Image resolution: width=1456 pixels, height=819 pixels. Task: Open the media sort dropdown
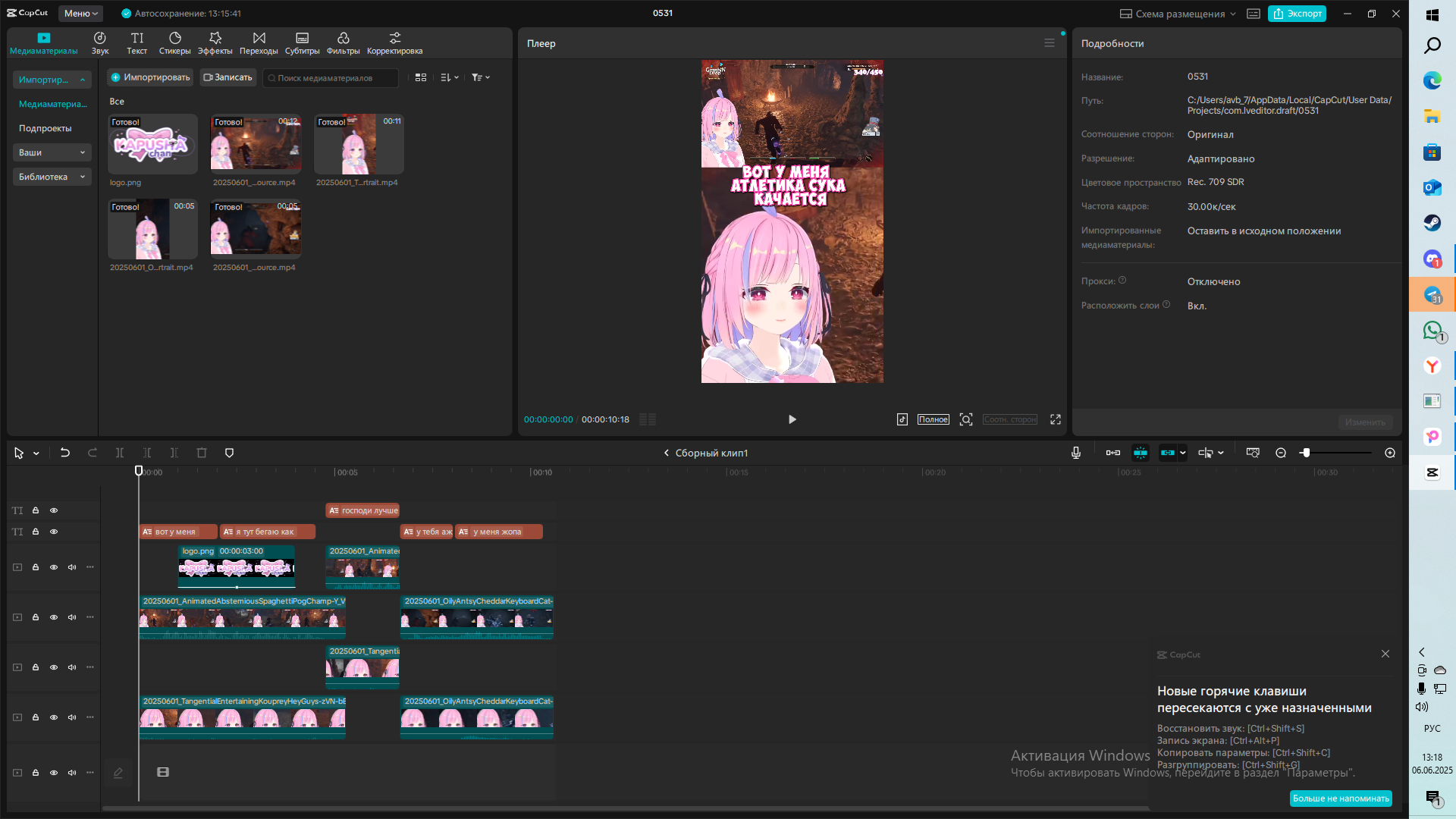point(450,77)
